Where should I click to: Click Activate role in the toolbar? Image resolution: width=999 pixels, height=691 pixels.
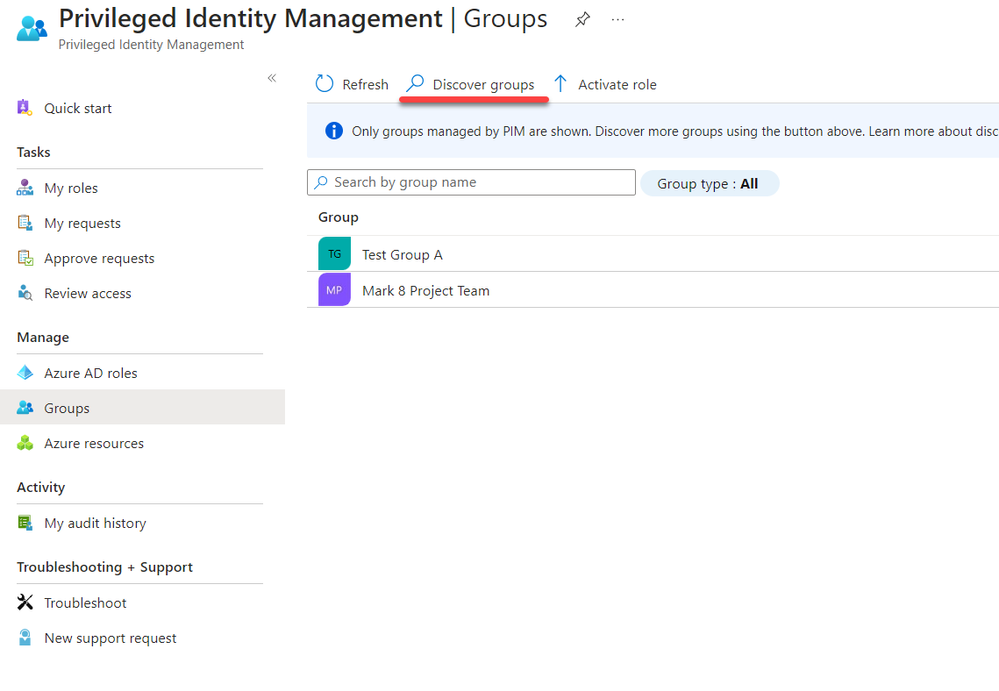(605, 84)
